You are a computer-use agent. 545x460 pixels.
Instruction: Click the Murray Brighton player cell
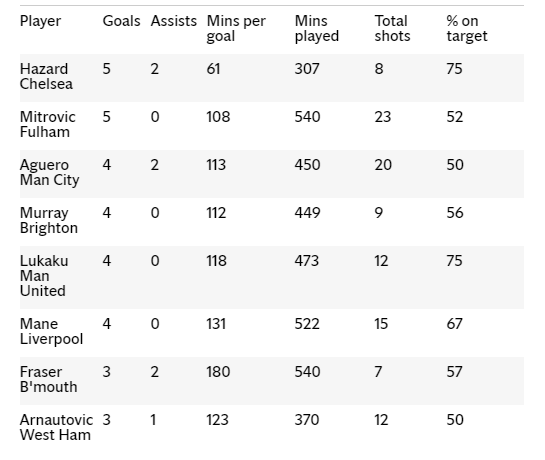[x=49, y=221]
